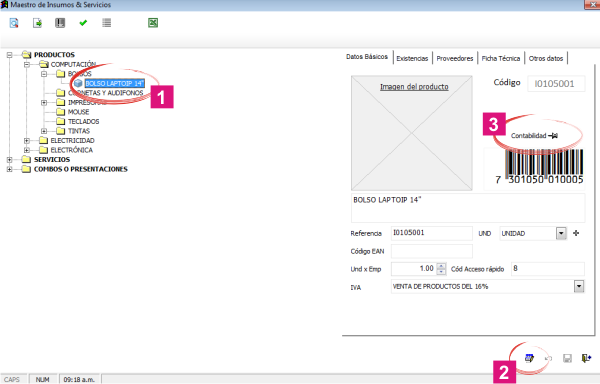Open the book report toolbar icon
The width and height of the screenshot is (600, 384).
coord(60,23)
